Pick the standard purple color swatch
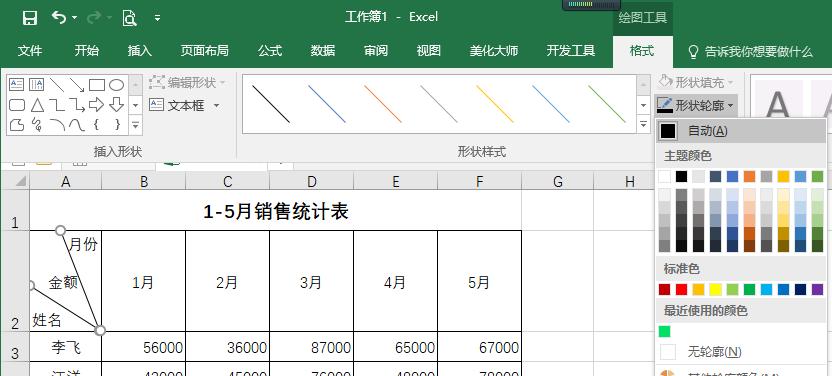The image size is (832, 376). click(817, 290)
